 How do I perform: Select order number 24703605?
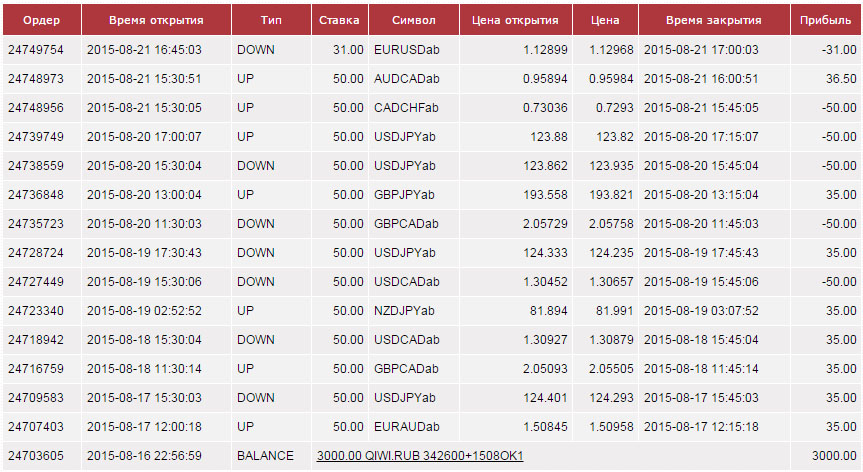pos(35,456)
